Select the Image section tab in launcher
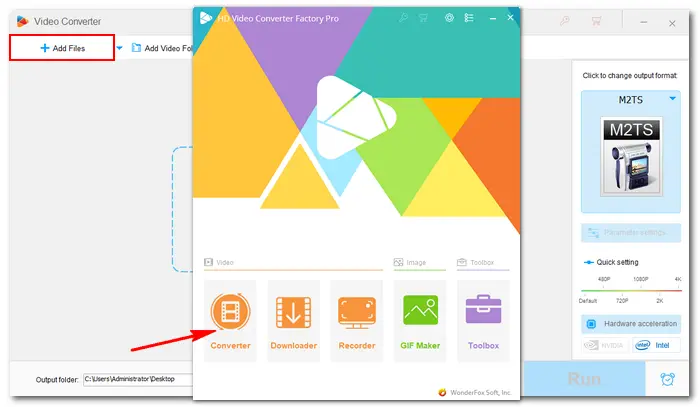The width and height of the screenshot is (700, 407). (x=410, y=262)
